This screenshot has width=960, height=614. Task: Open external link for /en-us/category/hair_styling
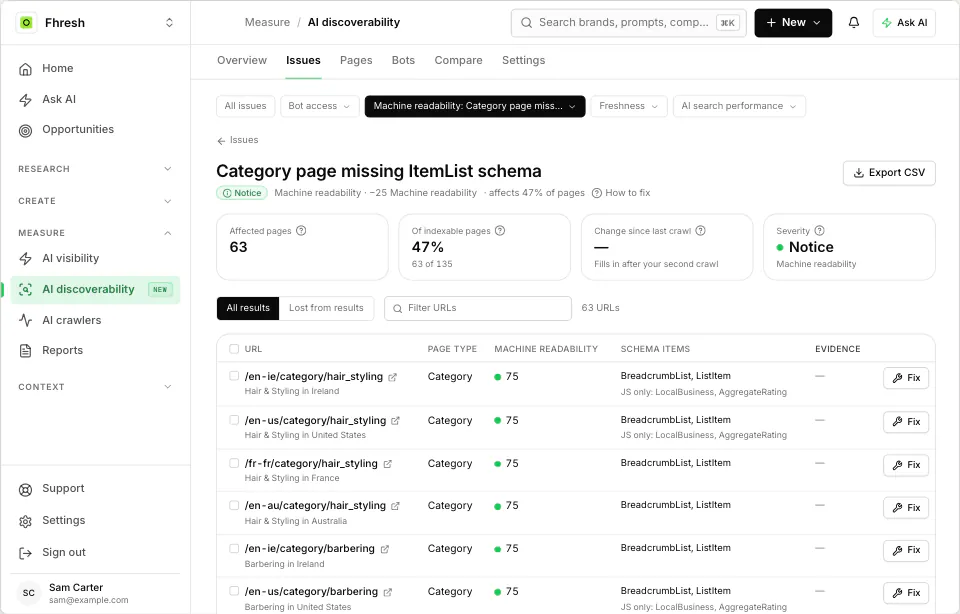coord(396,421)
